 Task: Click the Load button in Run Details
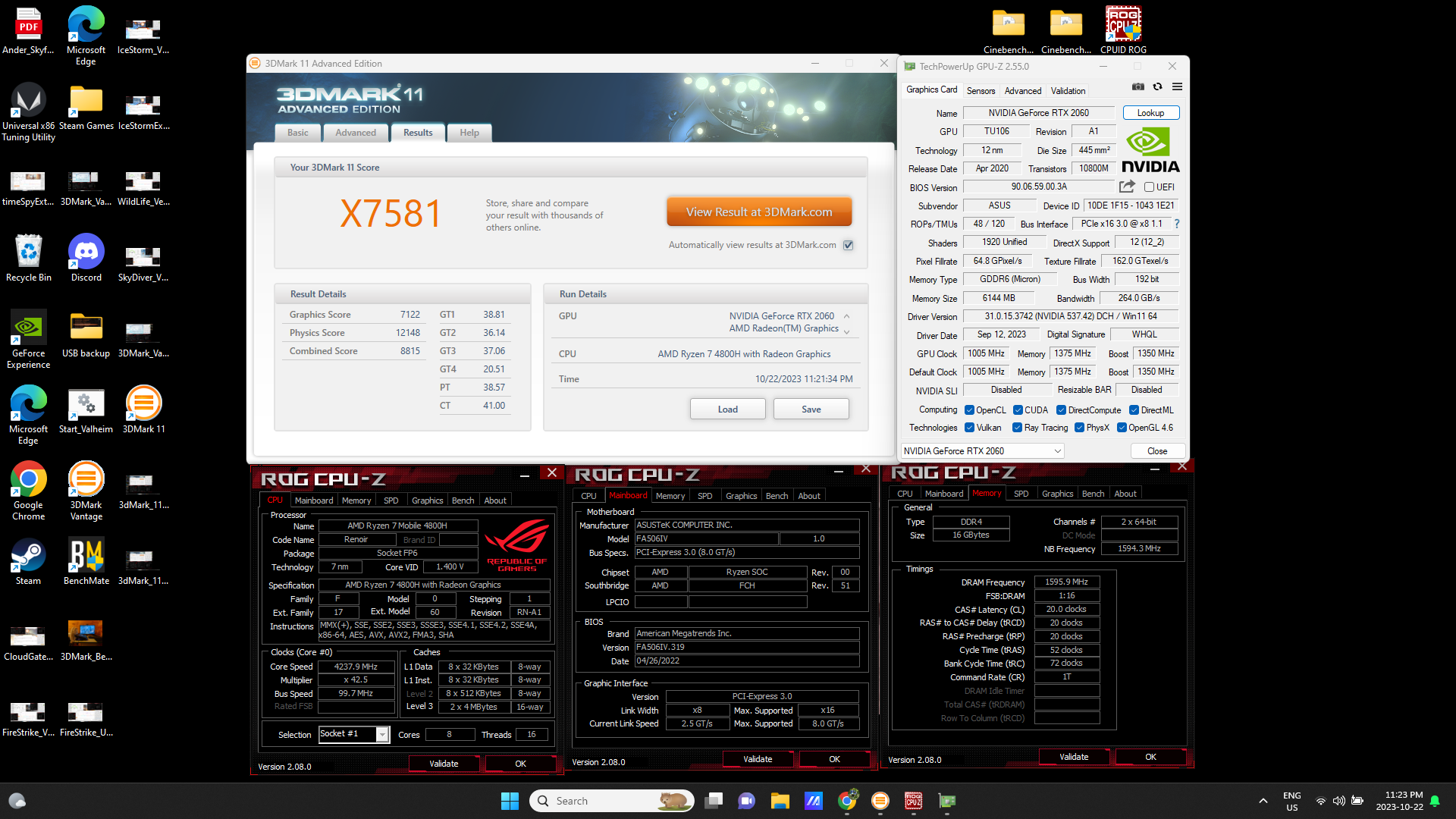pos(728,409)
